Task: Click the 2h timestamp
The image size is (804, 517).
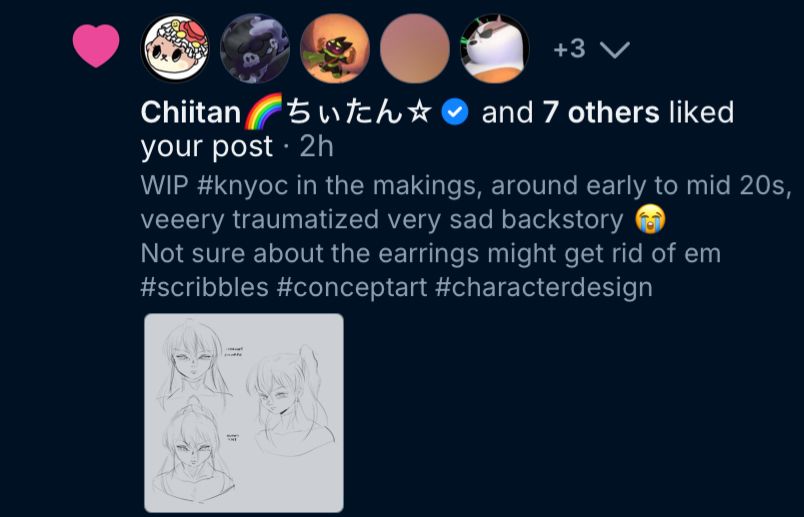Action: pyautogui.click(x=316, y=147)
